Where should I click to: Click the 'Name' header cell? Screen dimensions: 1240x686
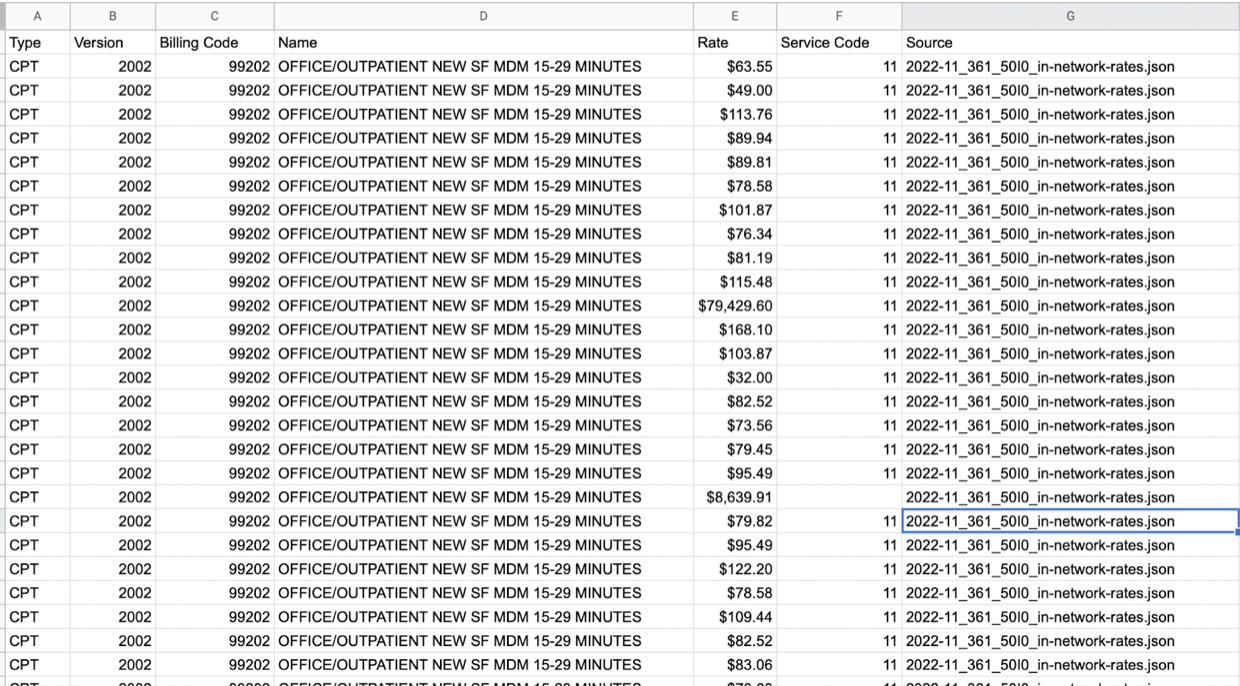484,43
